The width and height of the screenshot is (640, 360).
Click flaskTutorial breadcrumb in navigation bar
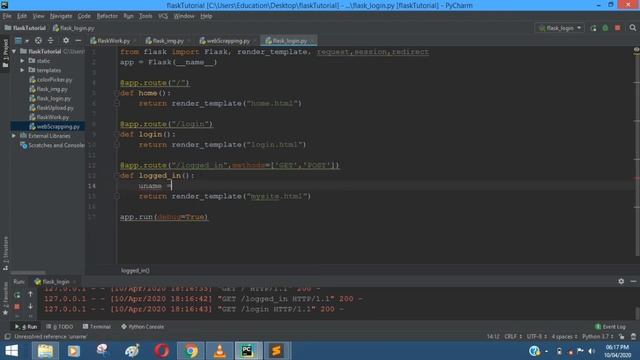coord(25,28)
